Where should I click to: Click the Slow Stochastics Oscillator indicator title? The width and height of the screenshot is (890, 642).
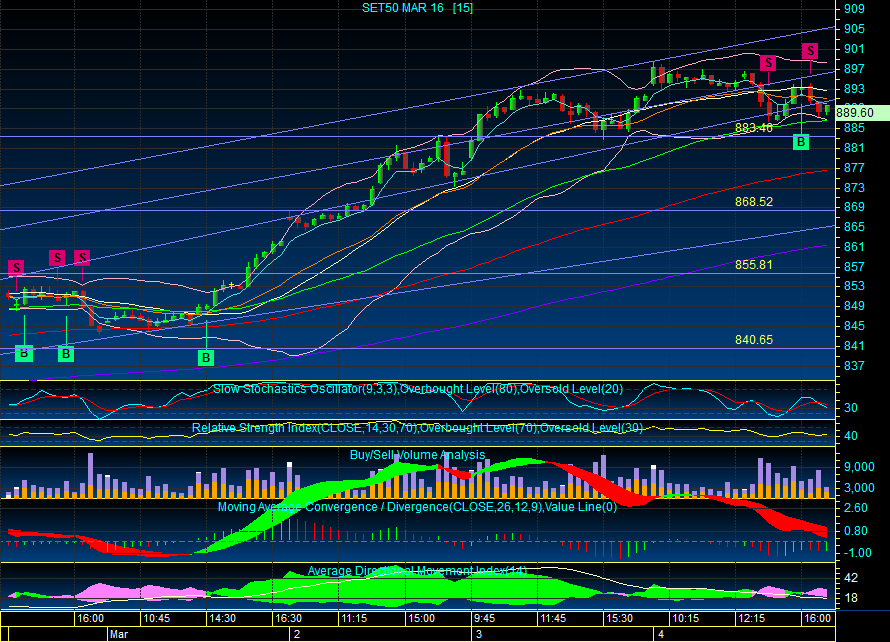click(418, 389)
